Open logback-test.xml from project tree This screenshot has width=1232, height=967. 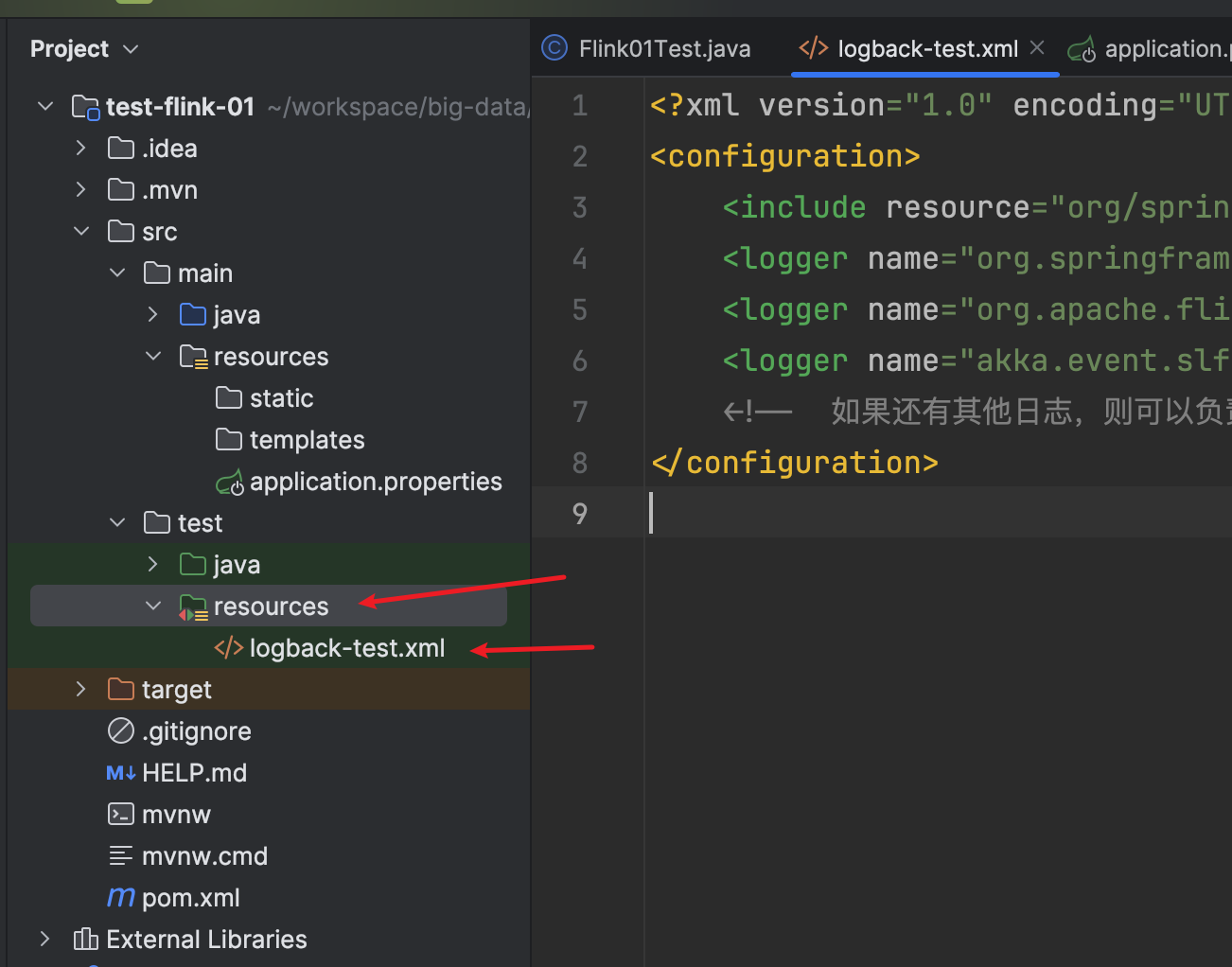tap(347, 648)
